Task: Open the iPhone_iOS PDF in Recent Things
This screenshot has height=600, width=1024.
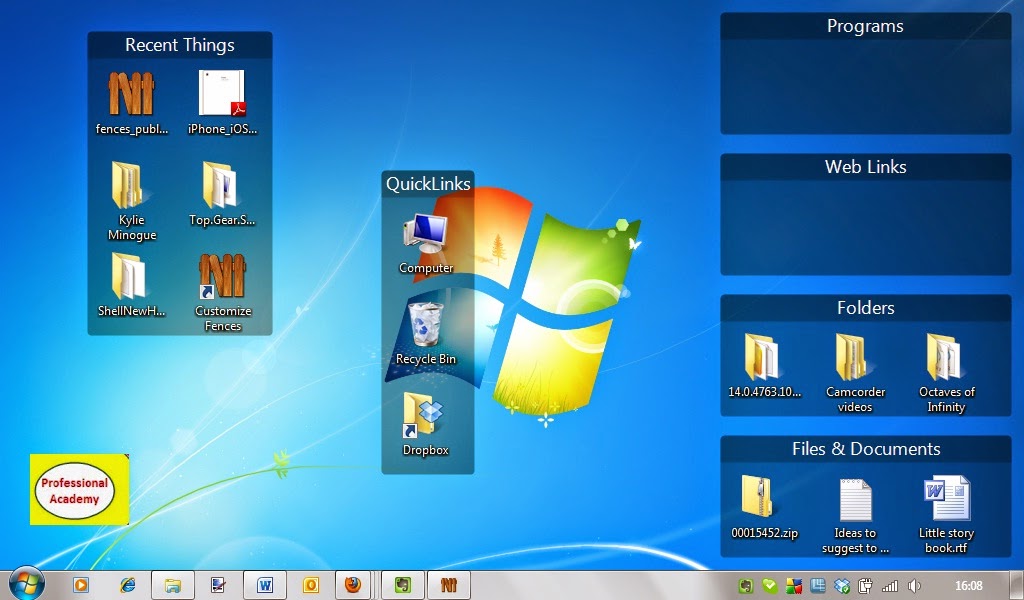Action: tap(222, 95)
